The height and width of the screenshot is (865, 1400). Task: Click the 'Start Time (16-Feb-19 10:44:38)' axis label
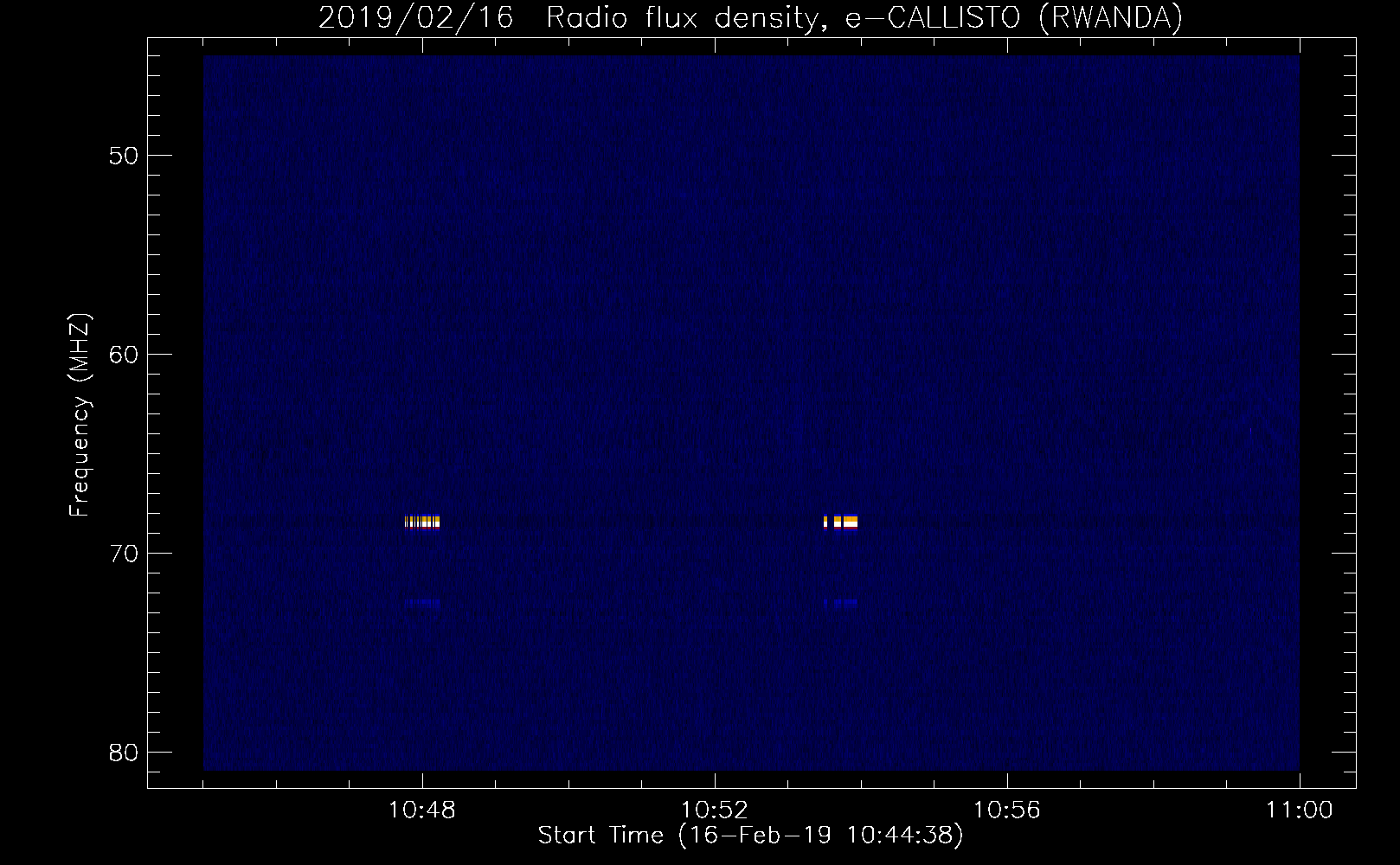tap(750, 836)
